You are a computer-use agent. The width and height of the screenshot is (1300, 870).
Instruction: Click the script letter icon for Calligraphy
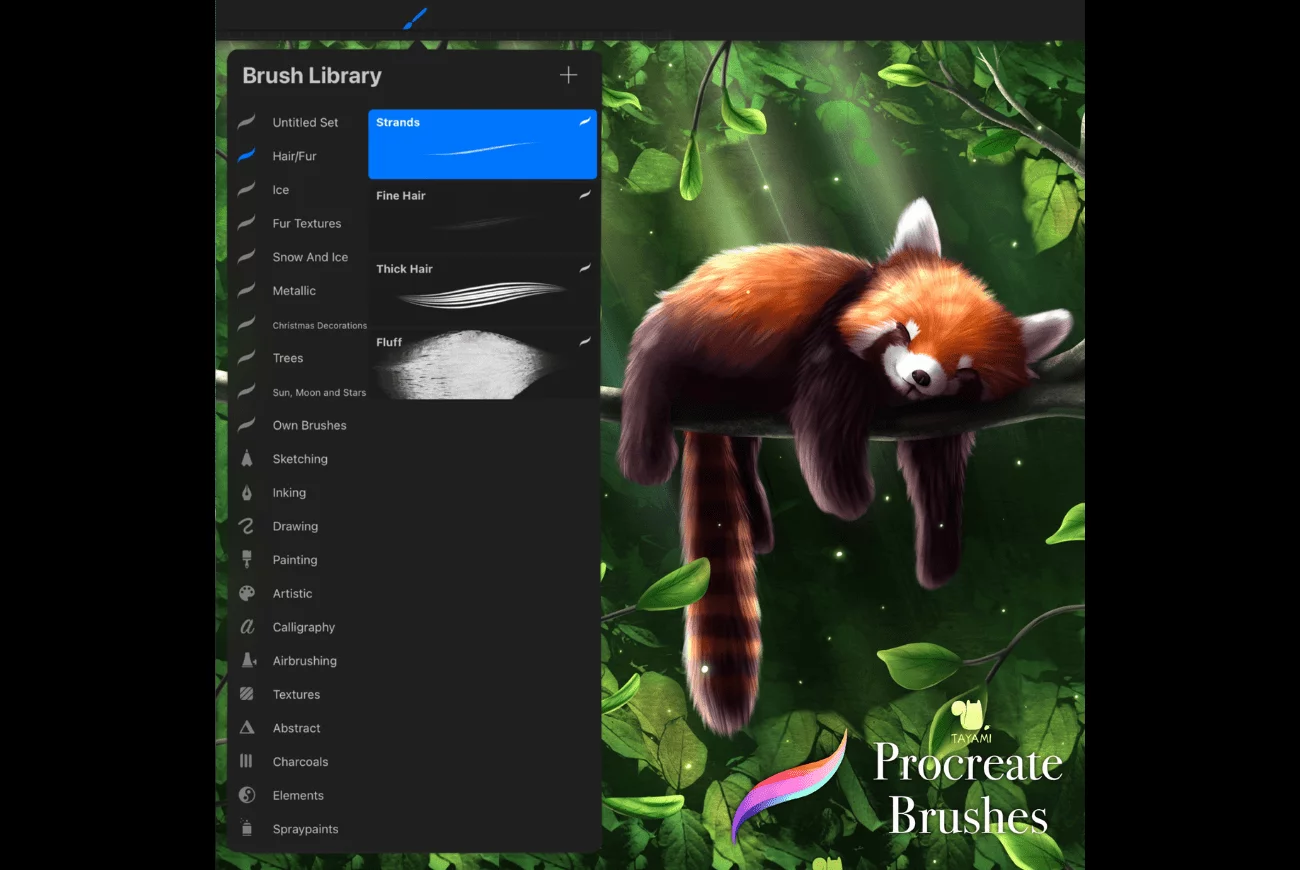pyautogui.click(x=246, y=627)
